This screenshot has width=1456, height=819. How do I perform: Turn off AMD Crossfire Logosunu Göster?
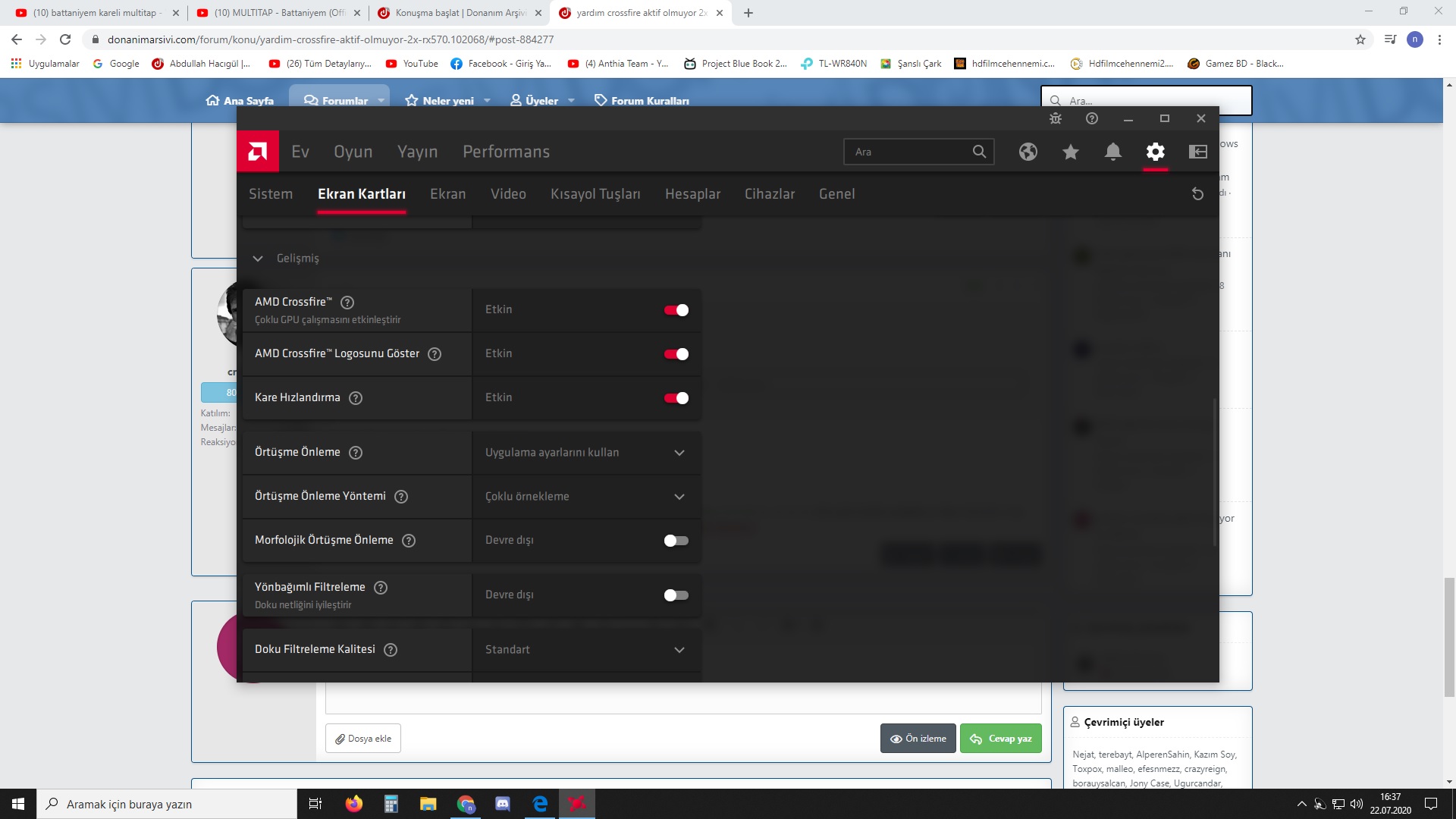point(676,354)
